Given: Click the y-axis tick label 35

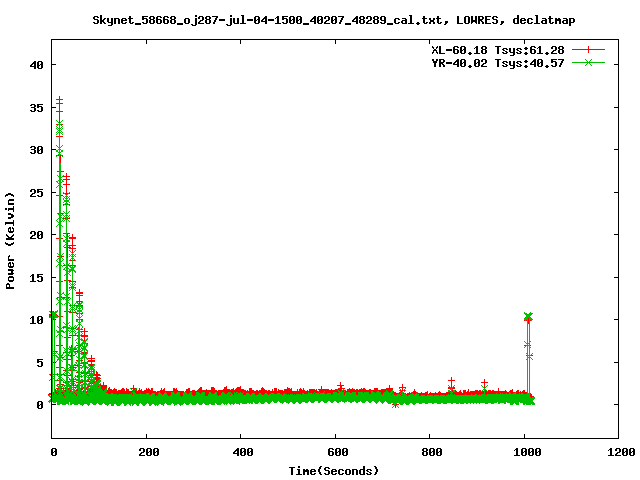Looking at the screenshot, I should coord(36,108).
